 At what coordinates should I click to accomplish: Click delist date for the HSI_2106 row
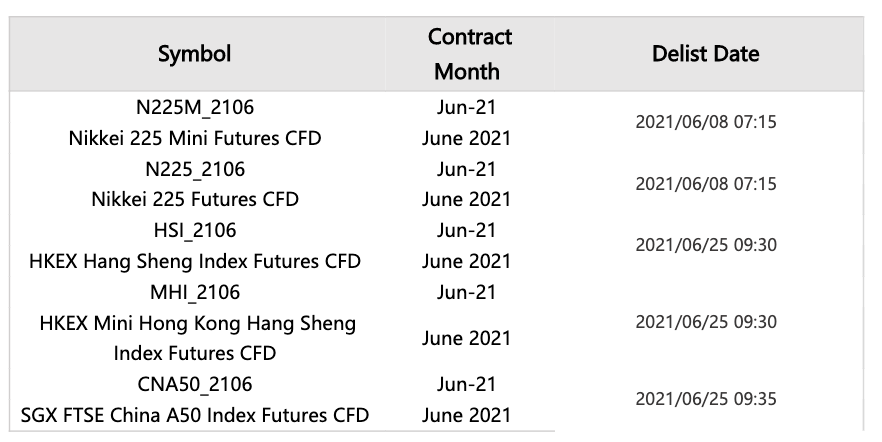click(706, 245)
